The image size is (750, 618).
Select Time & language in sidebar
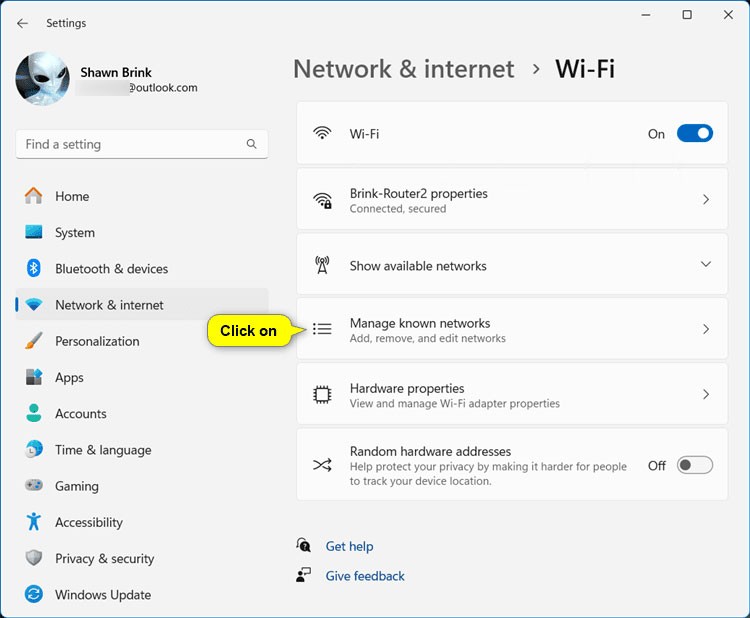[x=103, y=450]
